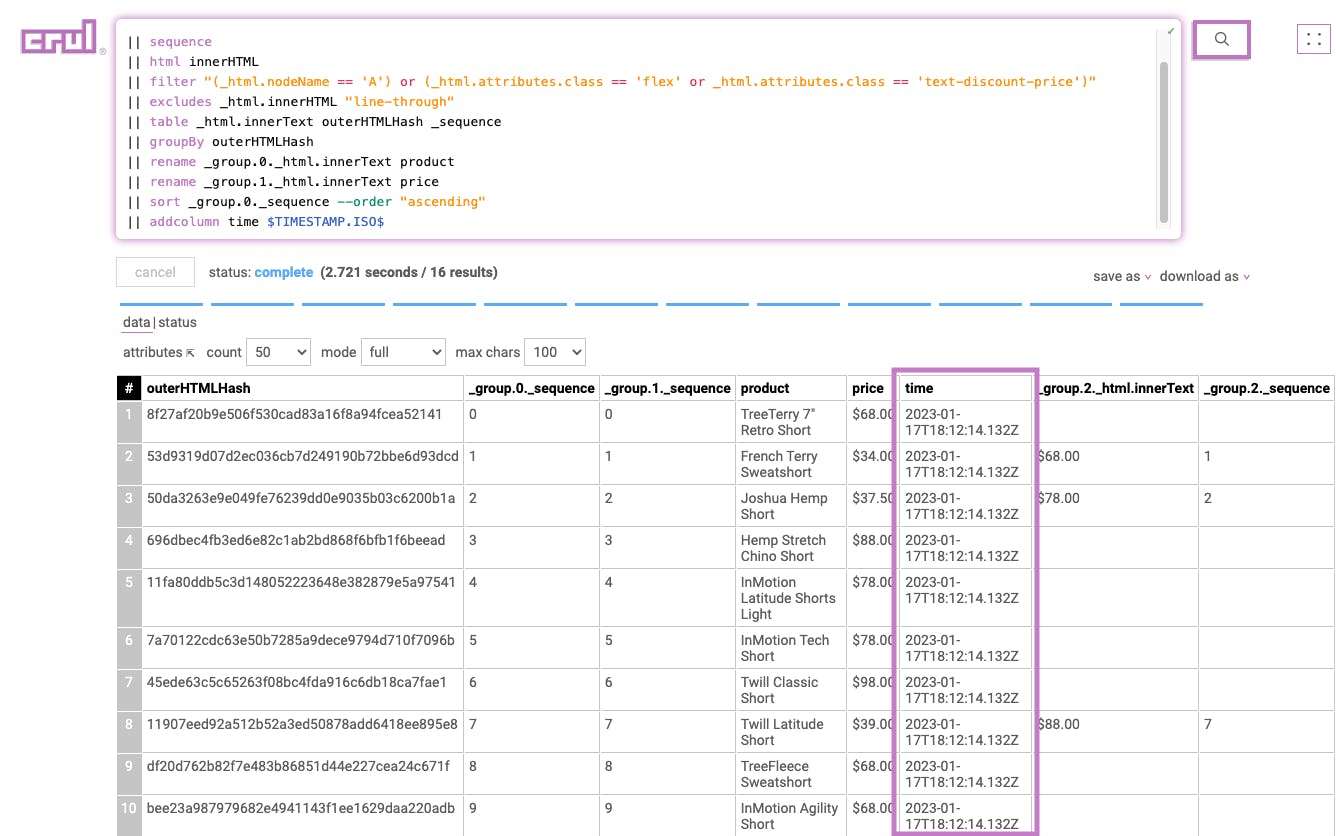Click product cell 'InMotion Latitude Shorts Light'
Image resolution: width=1336 pixels, height=836 pixels.
click(x=791, y=598)
